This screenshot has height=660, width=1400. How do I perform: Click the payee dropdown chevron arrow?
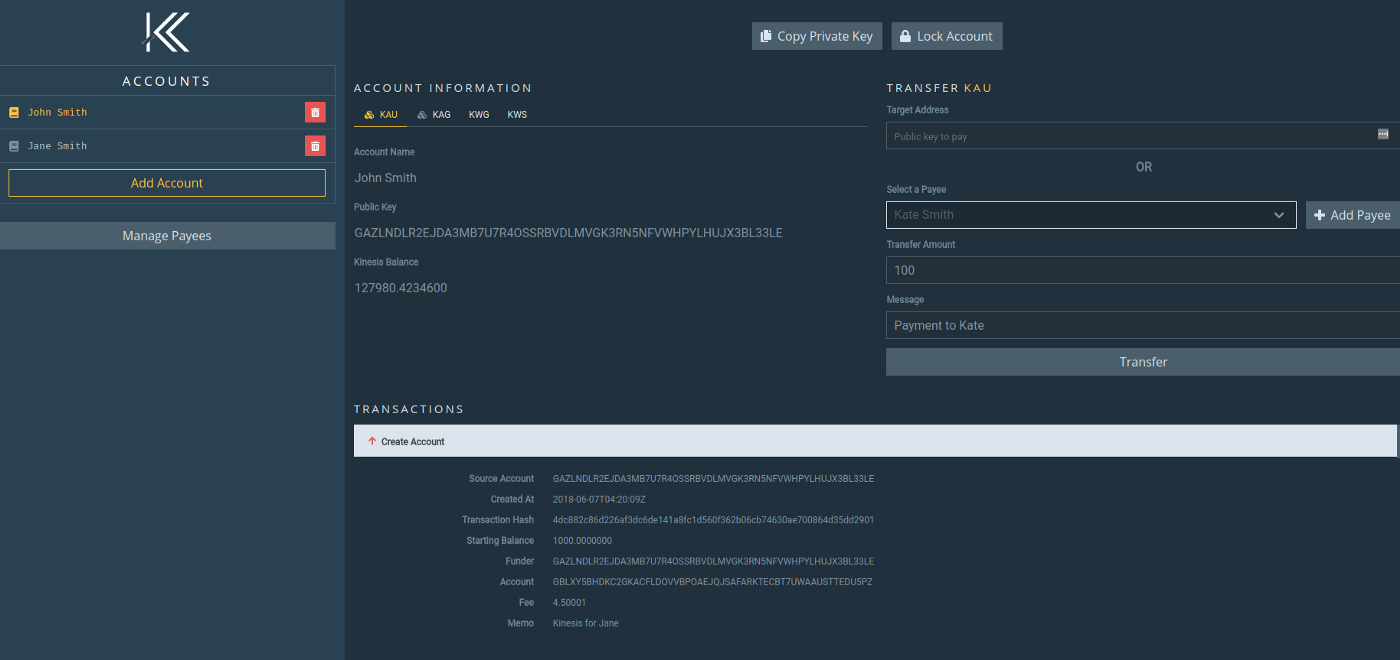point(1279,215)
